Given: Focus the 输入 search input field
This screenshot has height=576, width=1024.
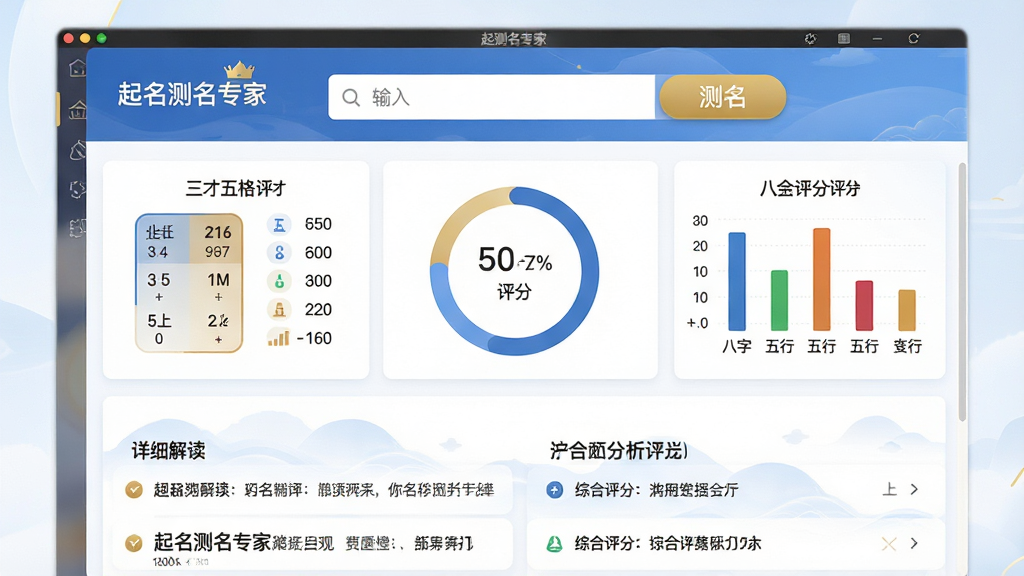Looking at the screenshot, I should point(492,97).
